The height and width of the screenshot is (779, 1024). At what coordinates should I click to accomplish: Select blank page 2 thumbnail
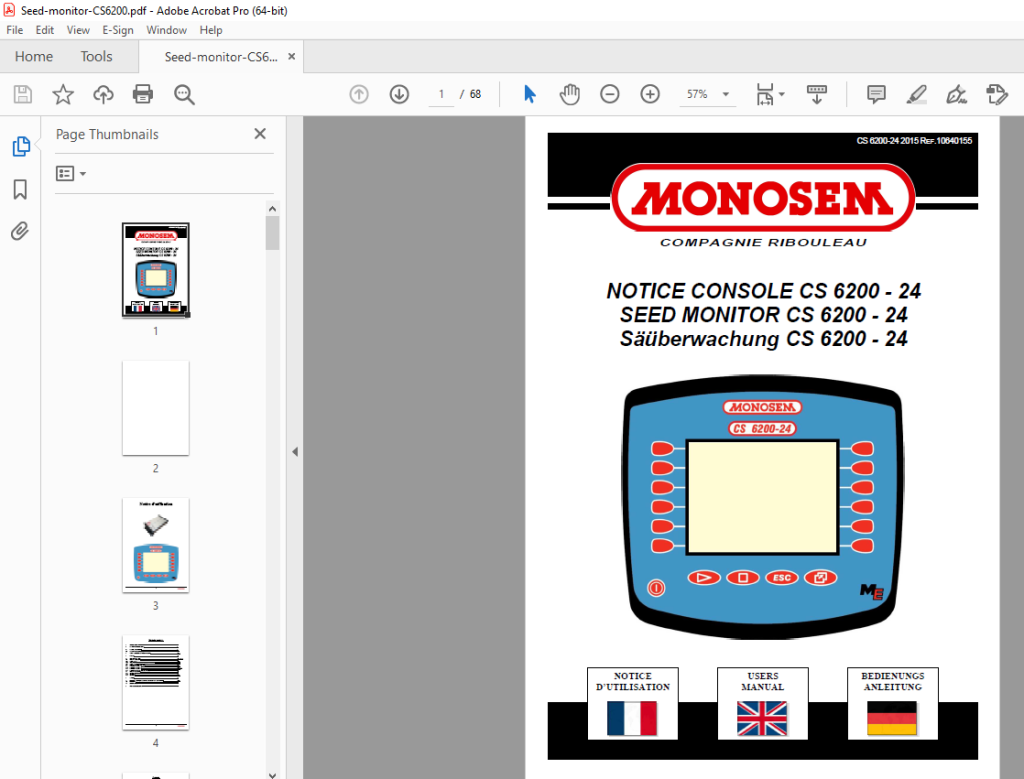pyautogui.click(x=155, y=408)
